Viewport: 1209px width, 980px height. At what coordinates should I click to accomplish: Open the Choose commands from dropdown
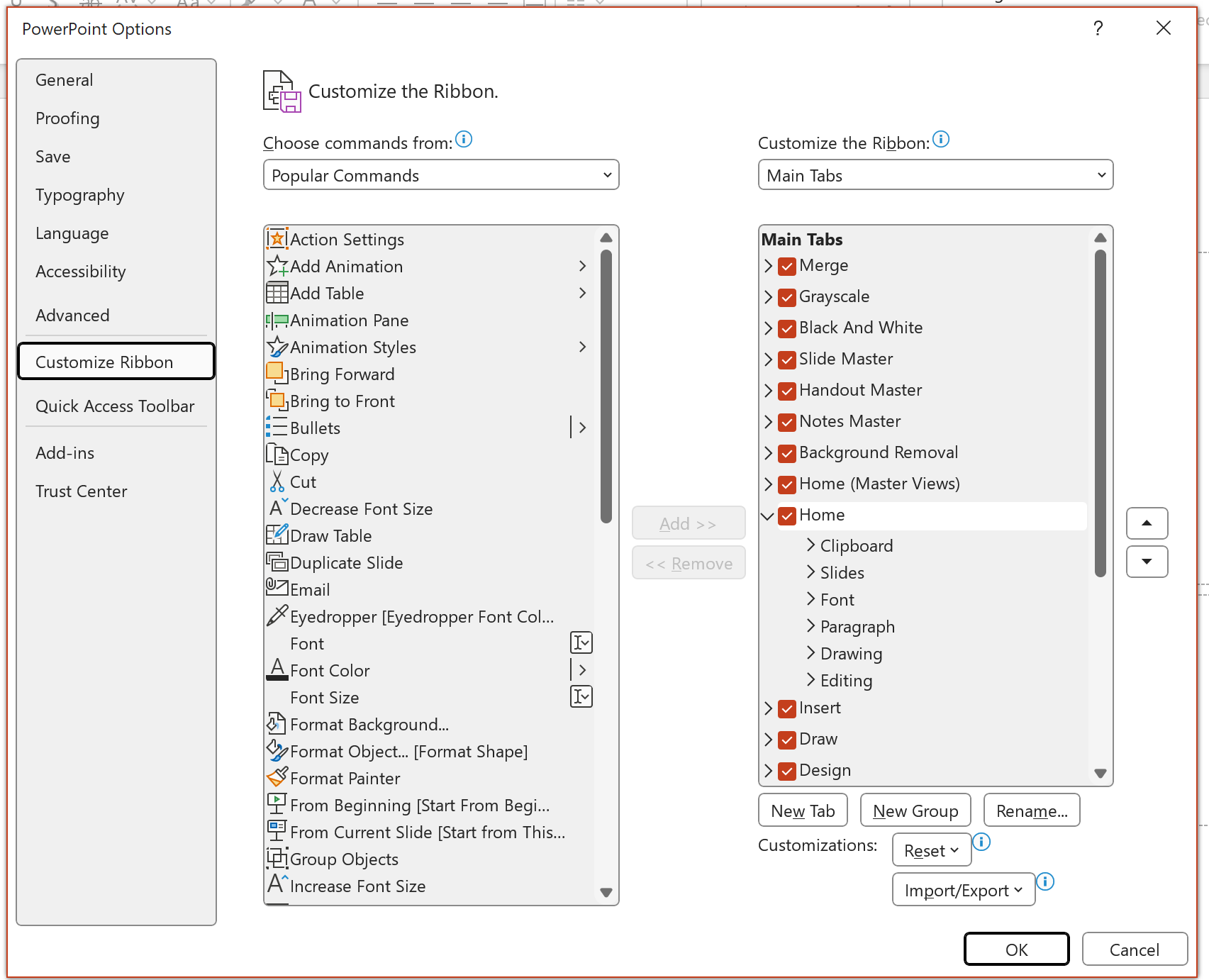(x=441, y=175)
